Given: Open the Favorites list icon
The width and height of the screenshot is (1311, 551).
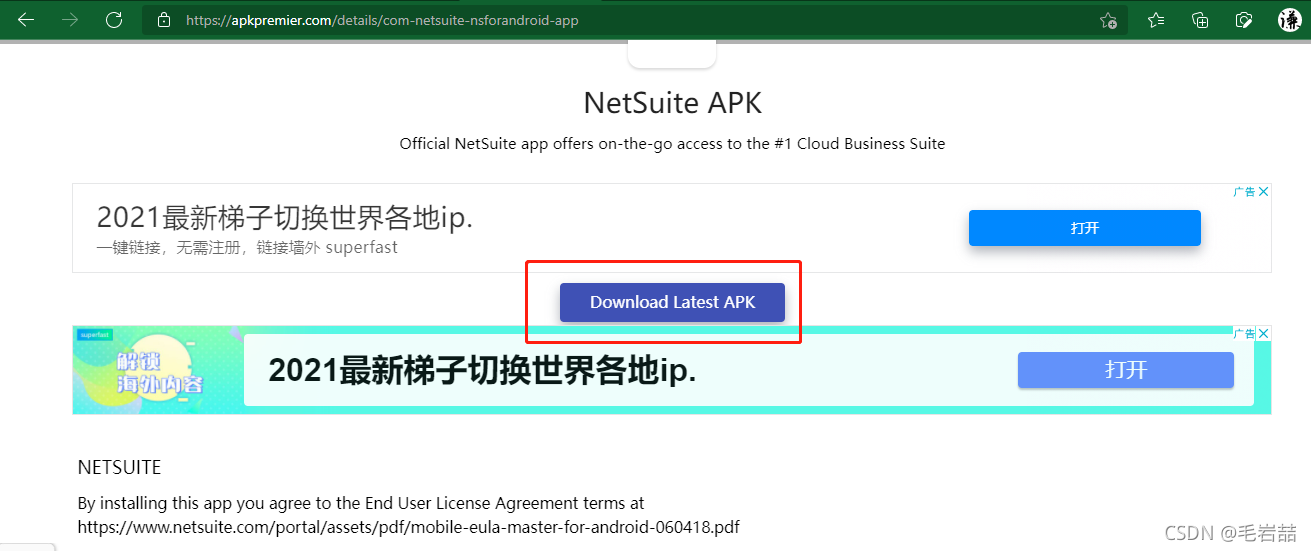Looking at the screenshot, I should coord(1156,20).
